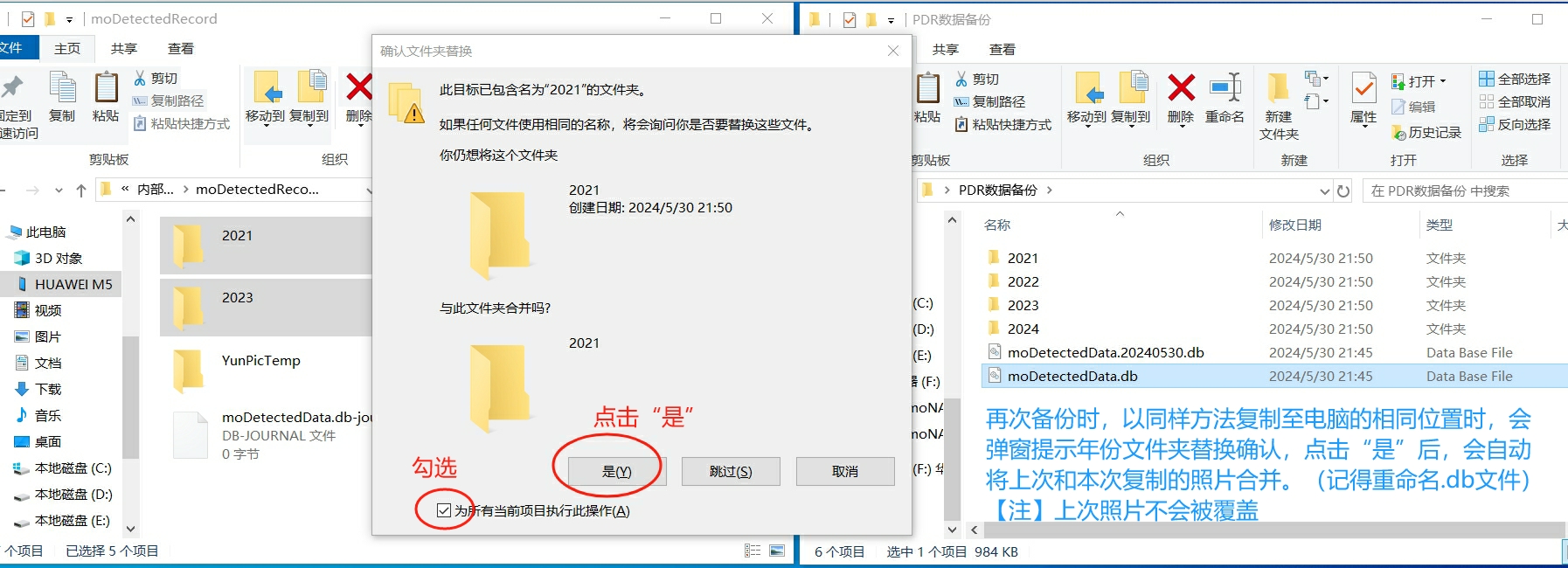
Task: Click the Cut scissors icon in left window
Action: click(x=141, y=79)
